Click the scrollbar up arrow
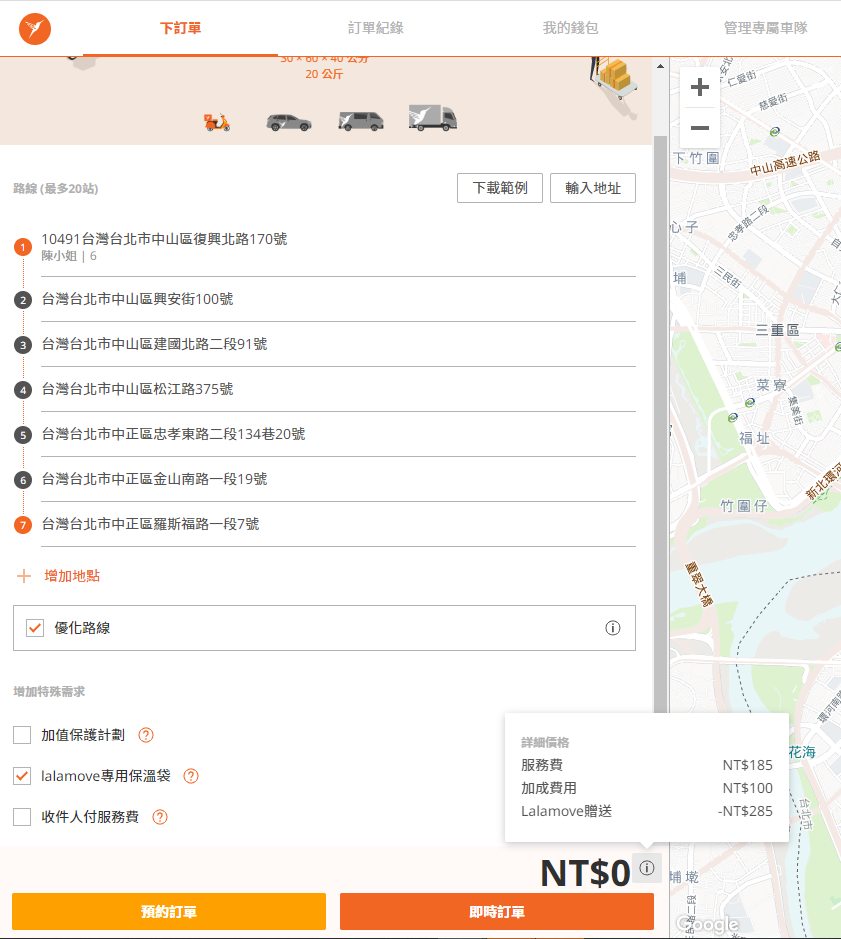841x939 pixels. 660,66
